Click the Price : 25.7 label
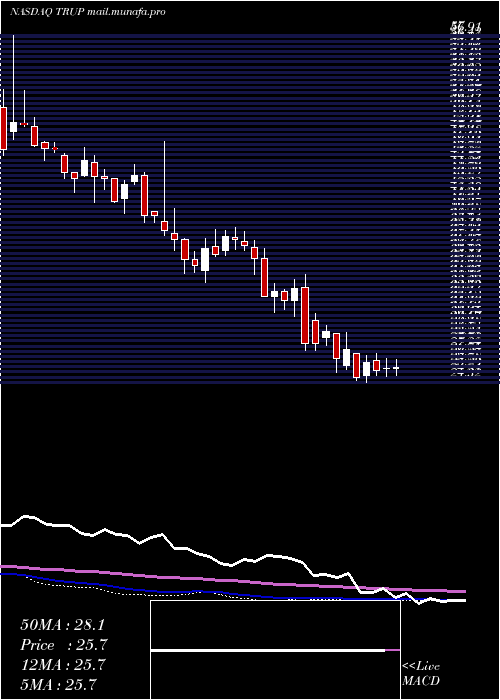 (63, 645)
